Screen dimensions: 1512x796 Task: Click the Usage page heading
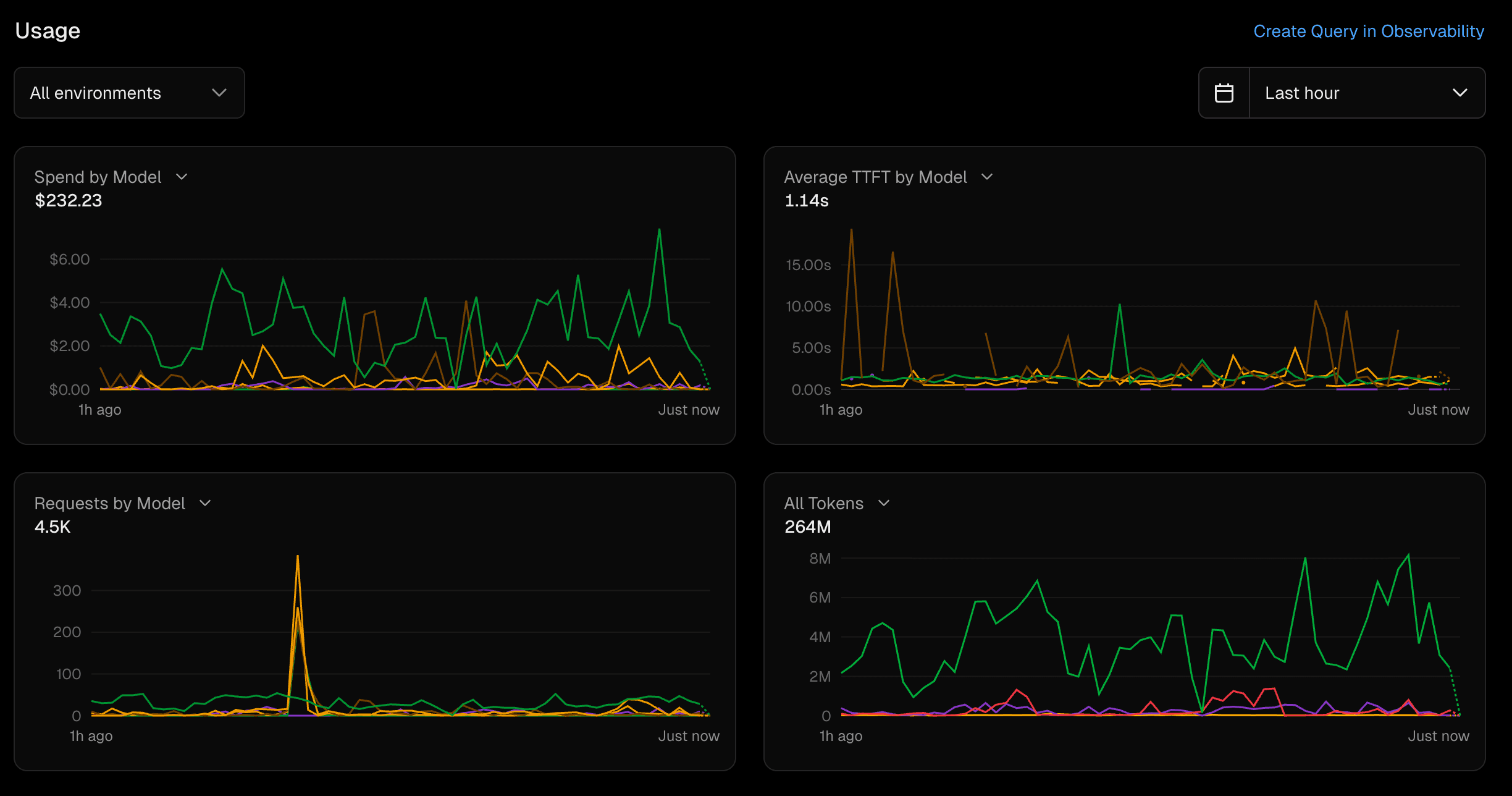48,31
